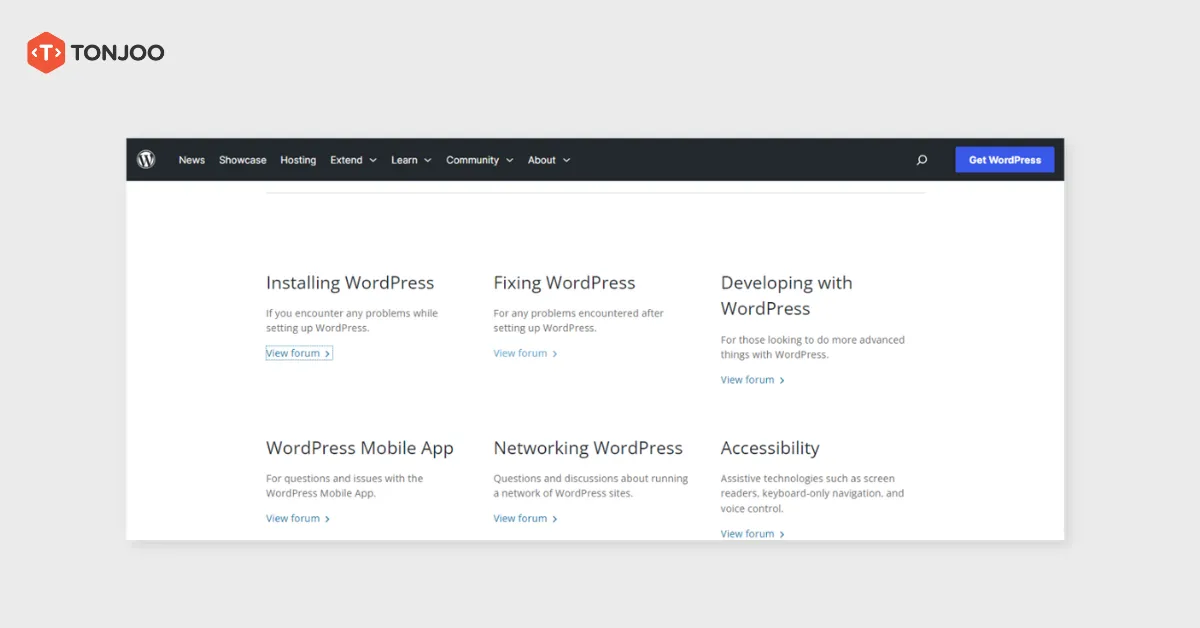Click the Installing WordPress heading
This screenshot has width=1200, height=628.
click(x=349, y=283)
